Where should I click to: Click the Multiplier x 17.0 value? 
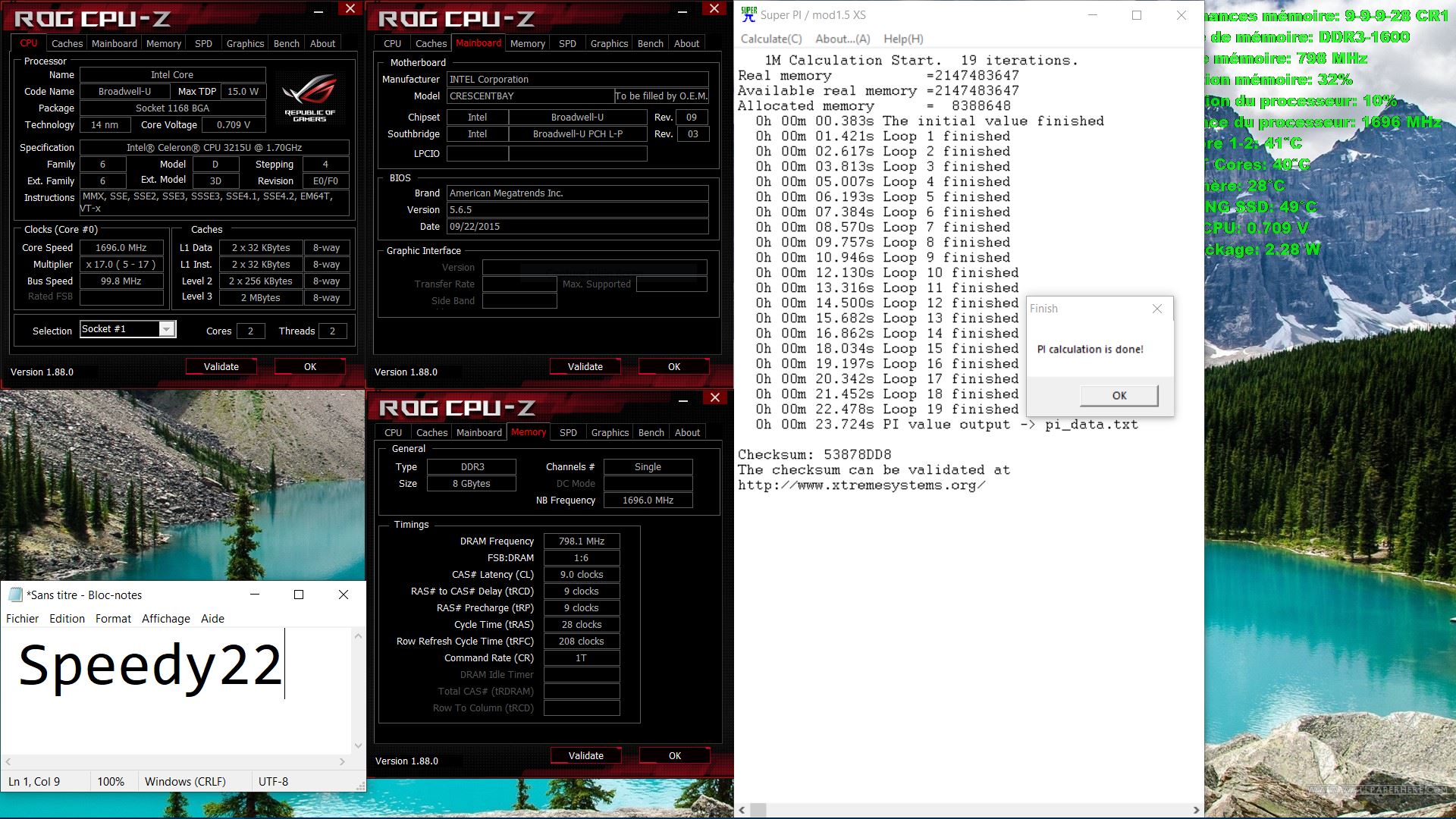pyautogui.click(x=121, y=264)
